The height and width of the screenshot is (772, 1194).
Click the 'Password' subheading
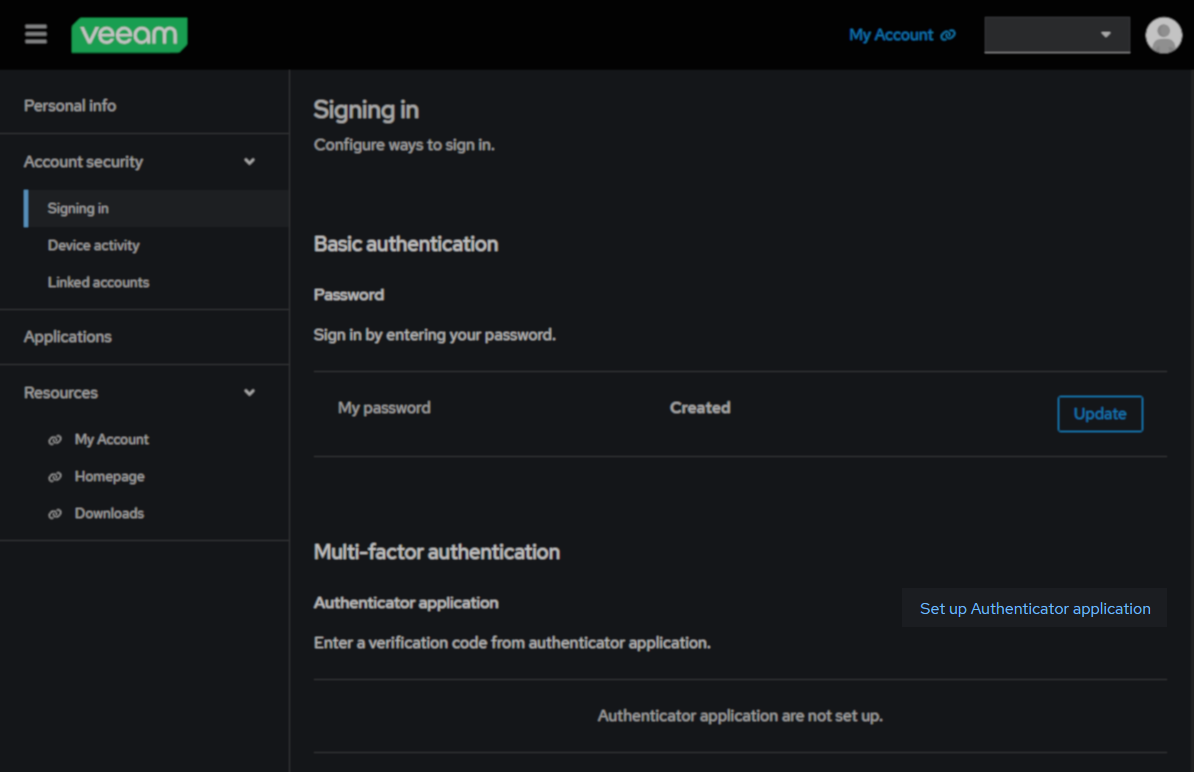pos(349,295)
